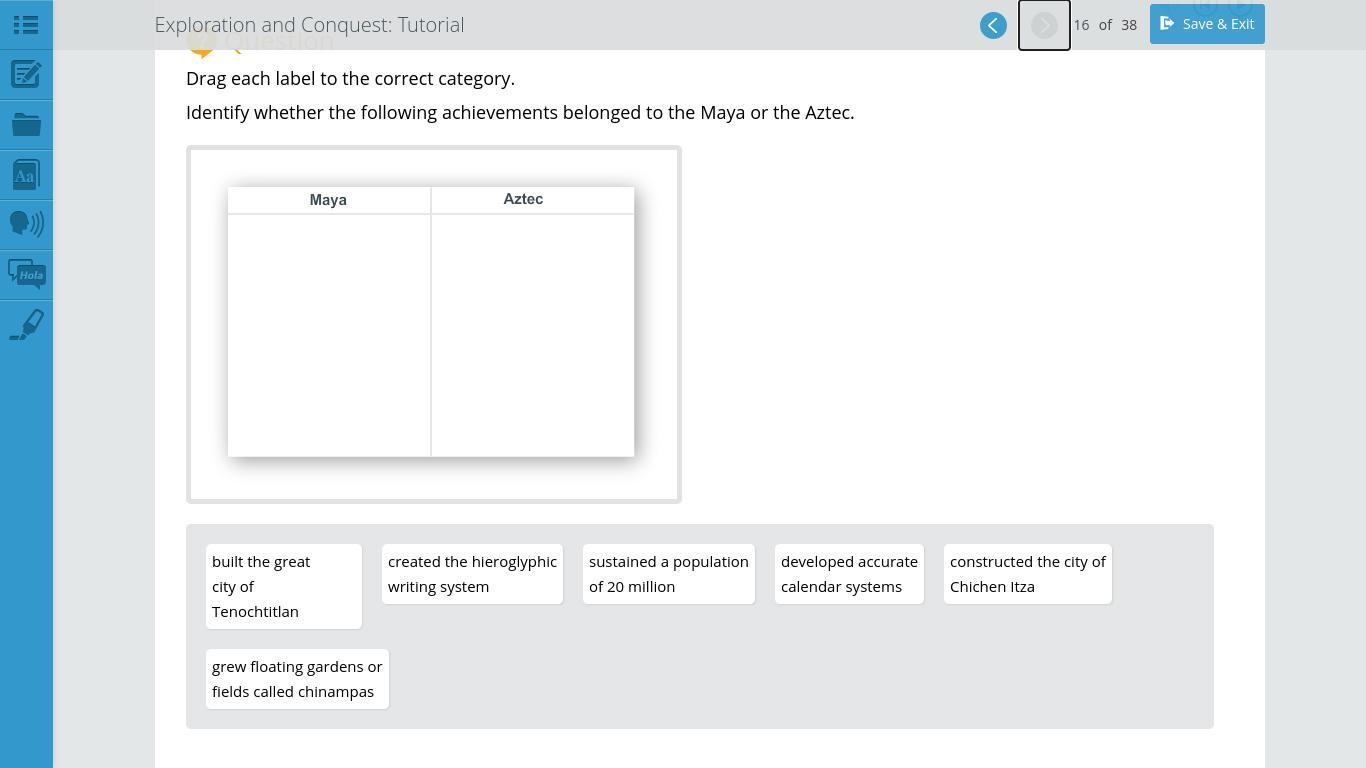The width and height of the screenshot is (1366, 768).
Task: Select 'grew floating gardens' chinampas label
Action: 297,679
